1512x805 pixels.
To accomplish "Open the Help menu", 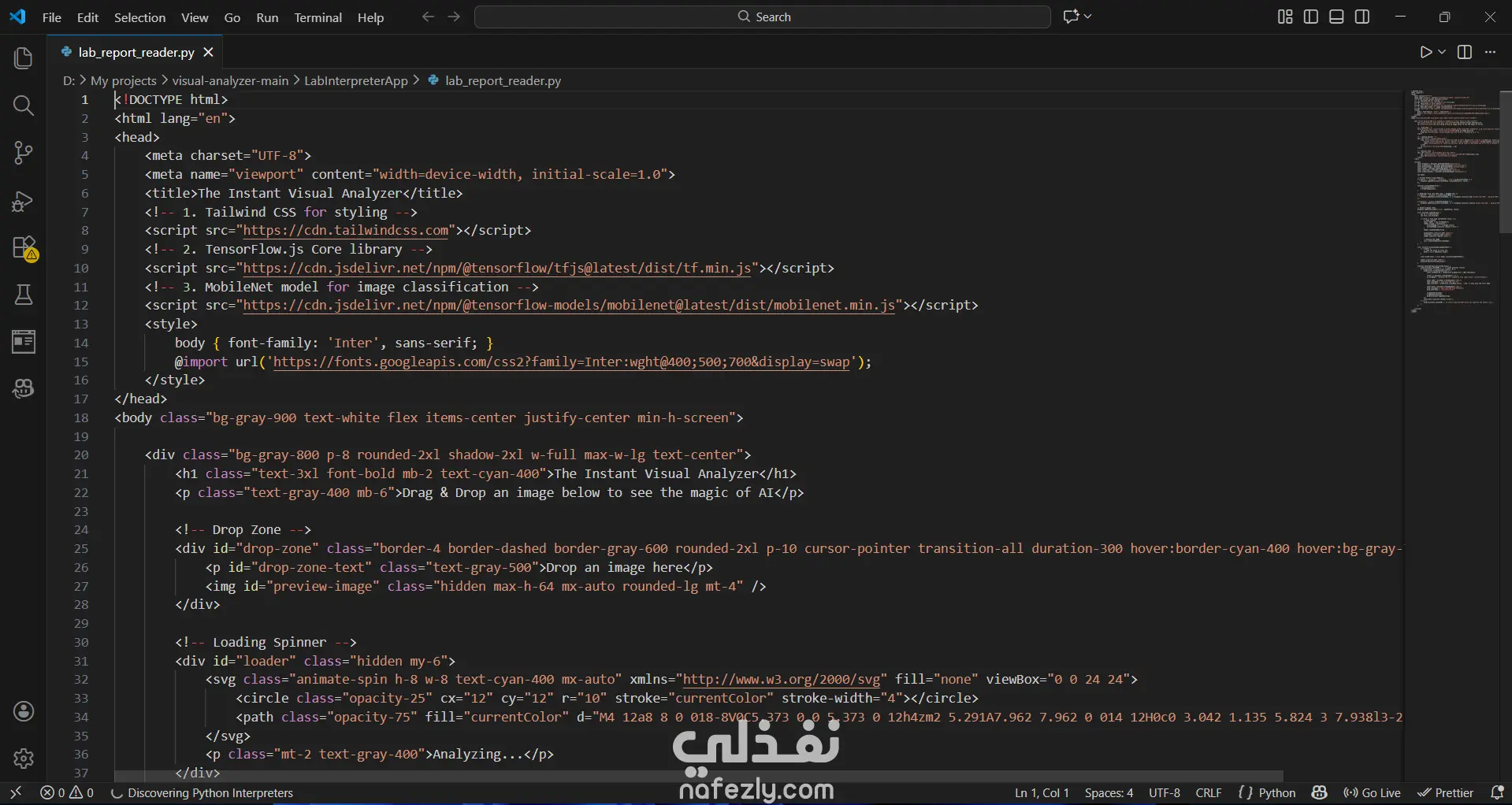I will (x=370, y=17).
